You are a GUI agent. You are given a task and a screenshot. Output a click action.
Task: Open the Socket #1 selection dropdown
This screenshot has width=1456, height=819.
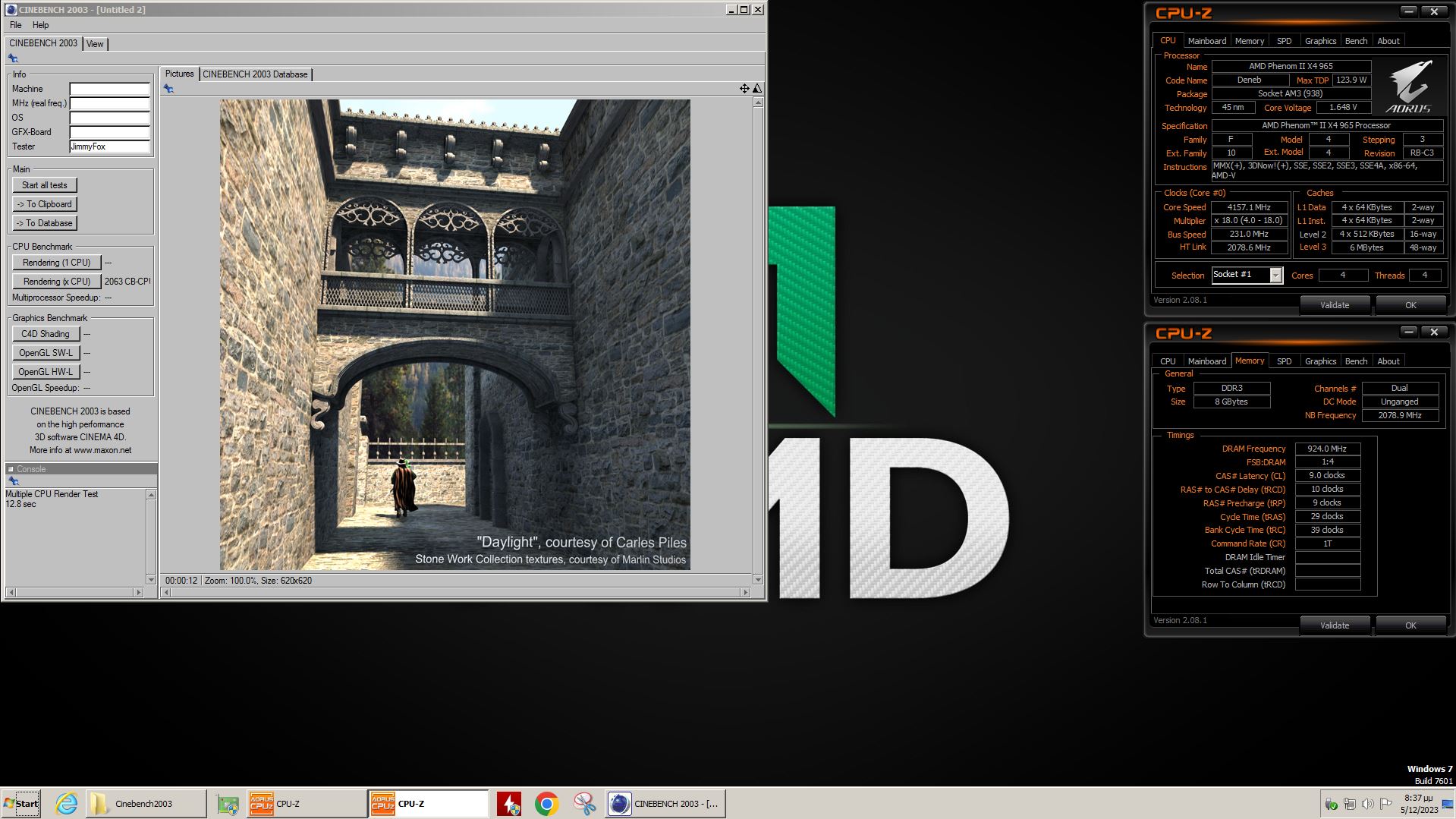click(1275, 276)
